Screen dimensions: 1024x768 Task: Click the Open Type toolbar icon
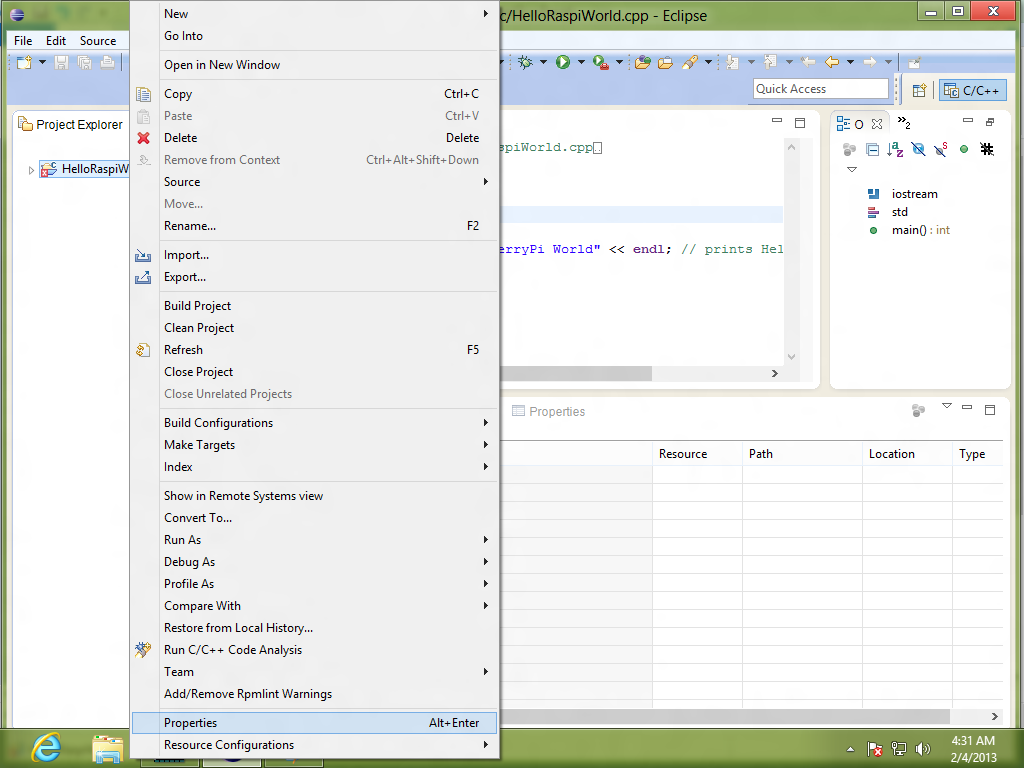click(643, 62)
